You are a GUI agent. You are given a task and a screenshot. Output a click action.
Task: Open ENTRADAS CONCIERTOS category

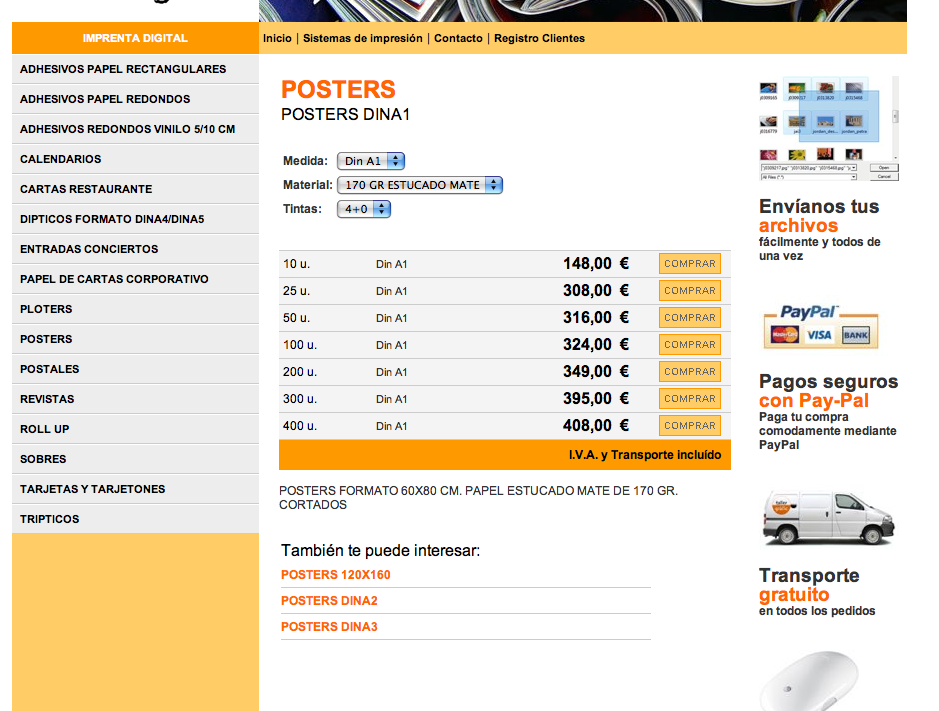[x=135, y=249]
